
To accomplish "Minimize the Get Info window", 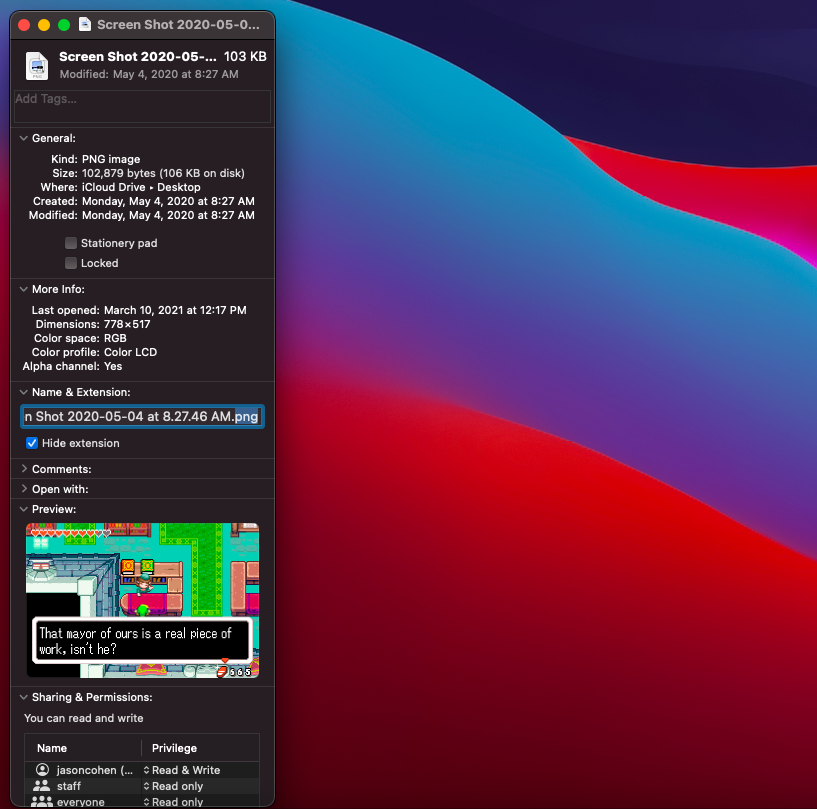I will coord(44,24).
